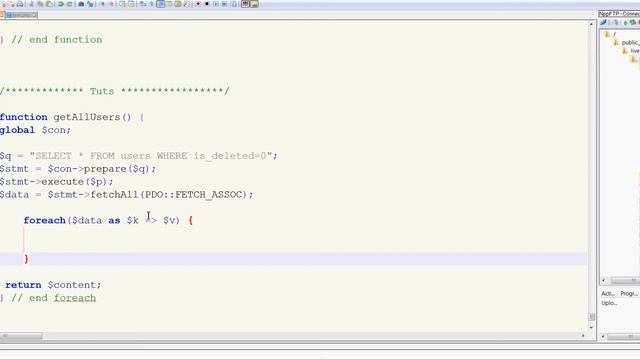
Task: Click the Save Recorded Macro icon
Action: [x=233, y=4]
